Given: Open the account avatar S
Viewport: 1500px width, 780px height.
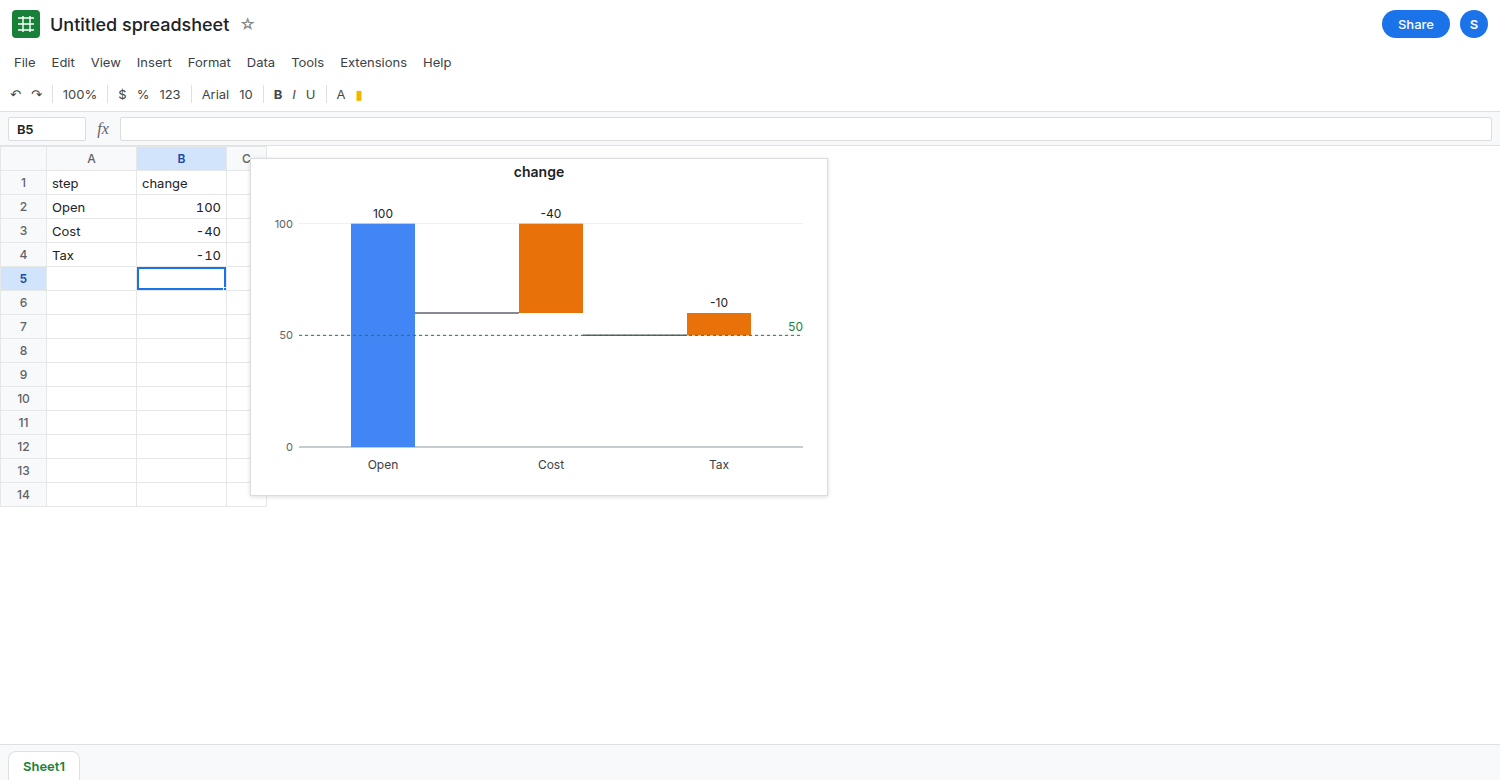Looking at the screenshot, I should [x=1474, y=24].
